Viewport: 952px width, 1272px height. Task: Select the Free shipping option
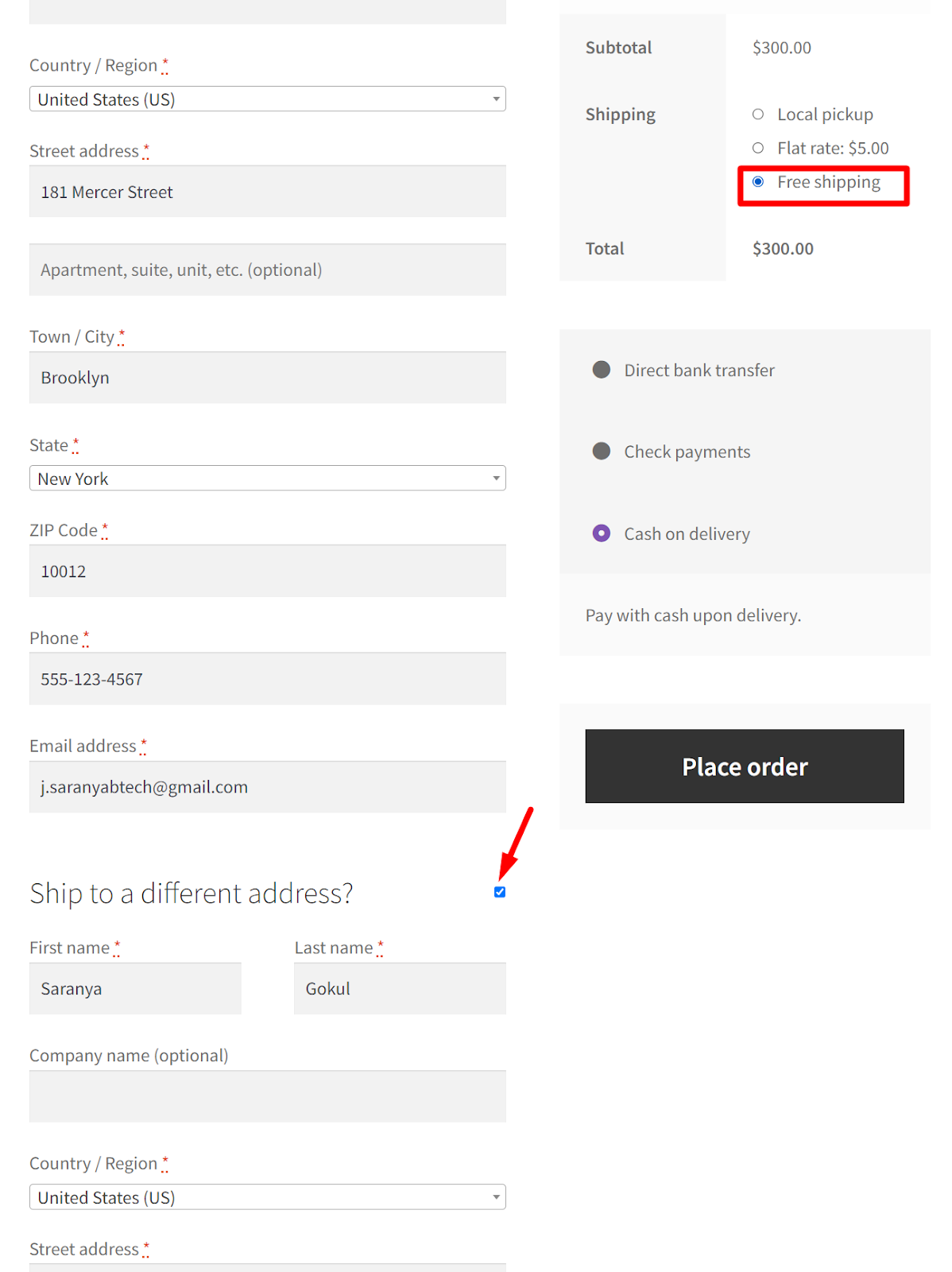coord(758,181)
